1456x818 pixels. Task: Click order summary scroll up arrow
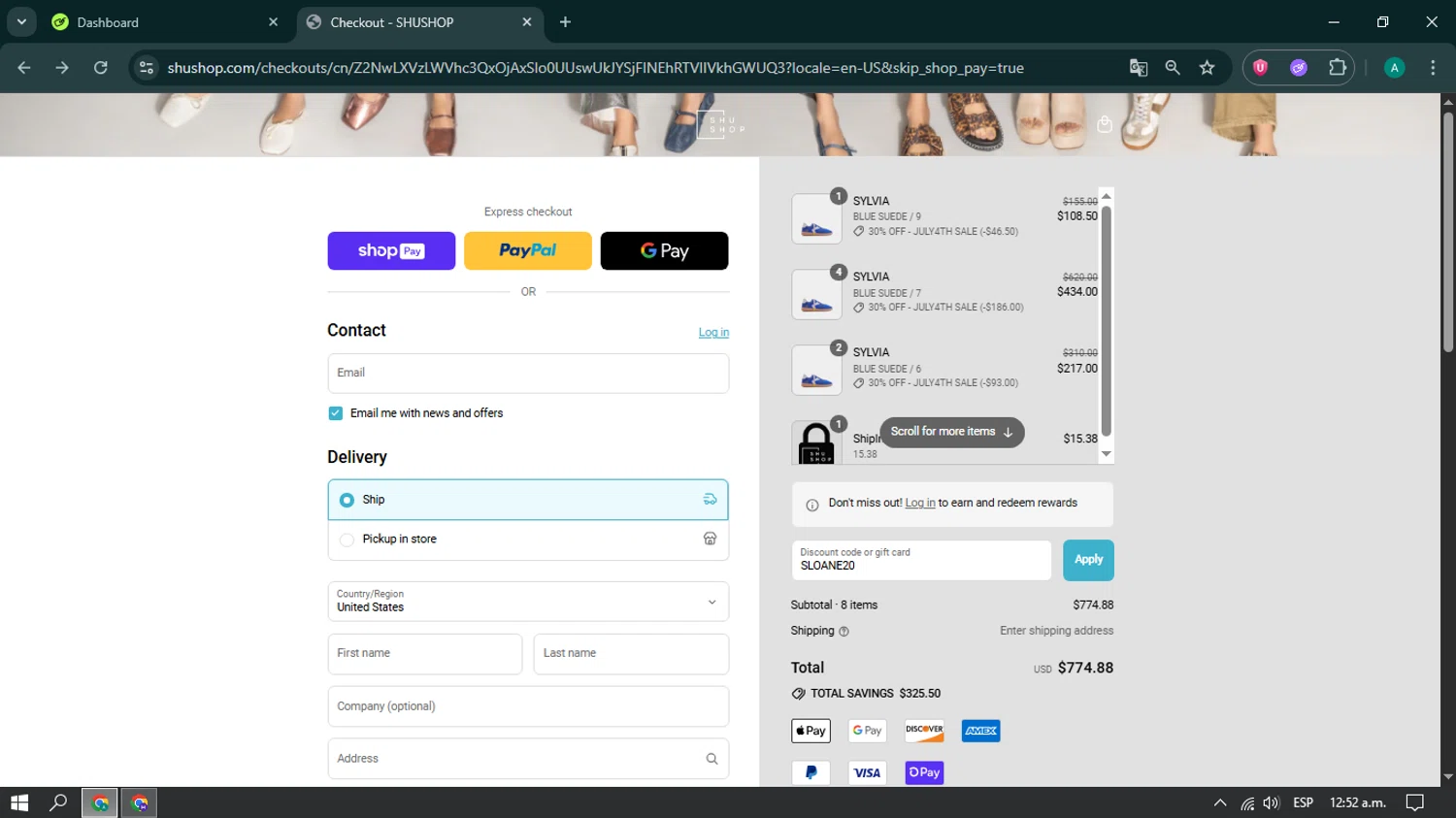point(1107,196)
